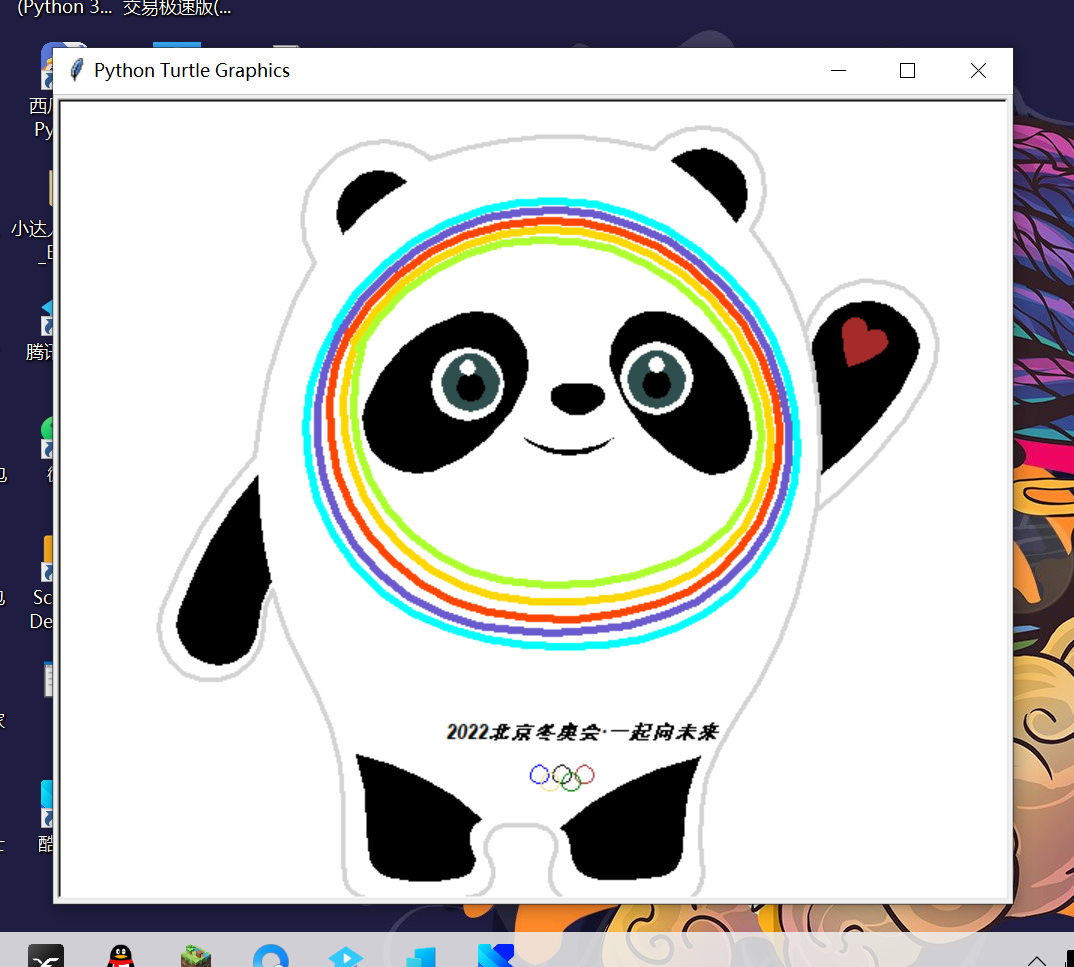Open the blue ring browser icon on the taskbar
The height and width of the screenshot is (967, 1074).
pyautogui.click(x=271, y=955)
